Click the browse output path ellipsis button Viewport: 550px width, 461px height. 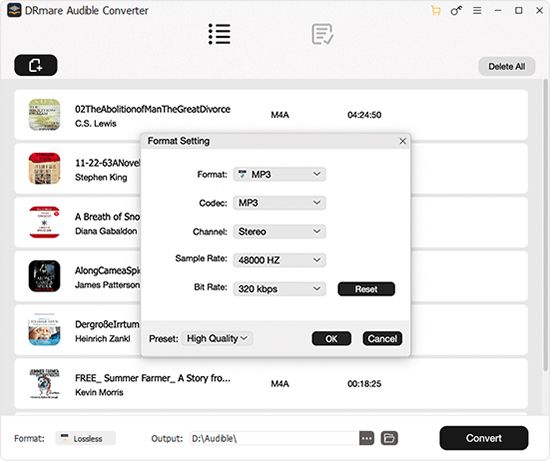[367, 438]
